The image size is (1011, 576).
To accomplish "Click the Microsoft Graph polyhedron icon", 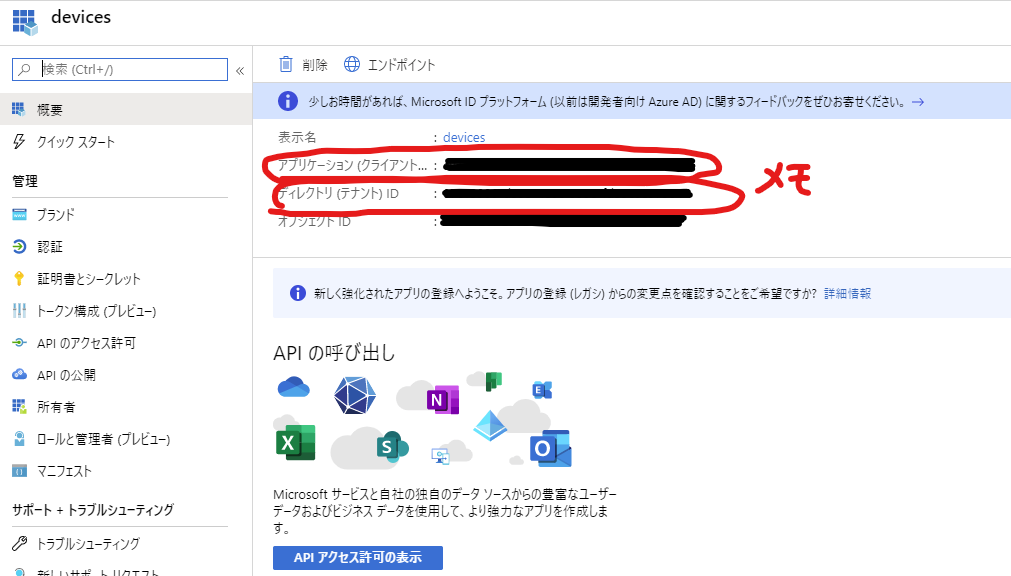I will (x=355, y=395).
